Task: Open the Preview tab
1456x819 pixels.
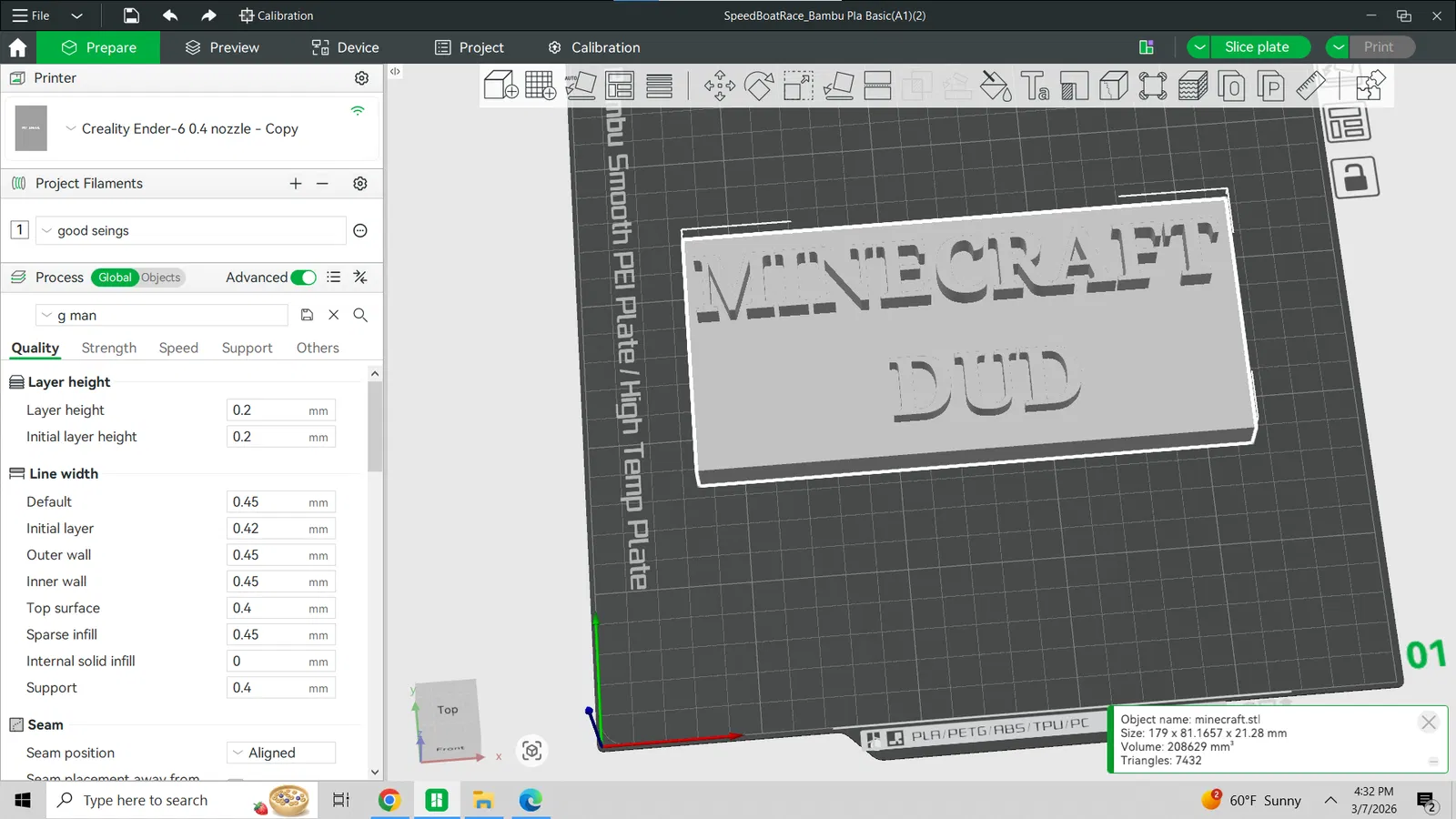Action: [x=222, y=47]
